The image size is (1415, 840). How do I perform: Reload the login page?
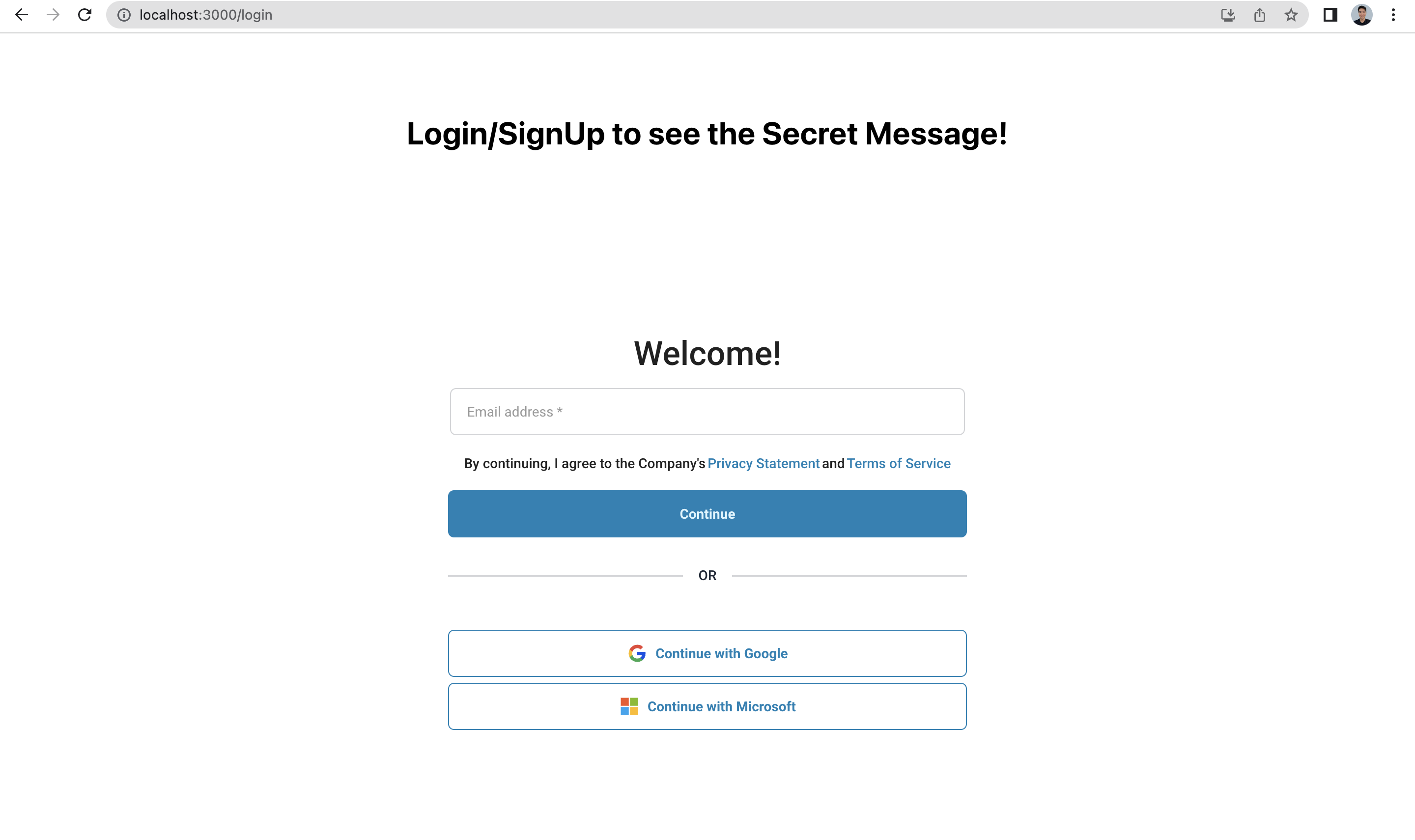[x=85, y=15]
